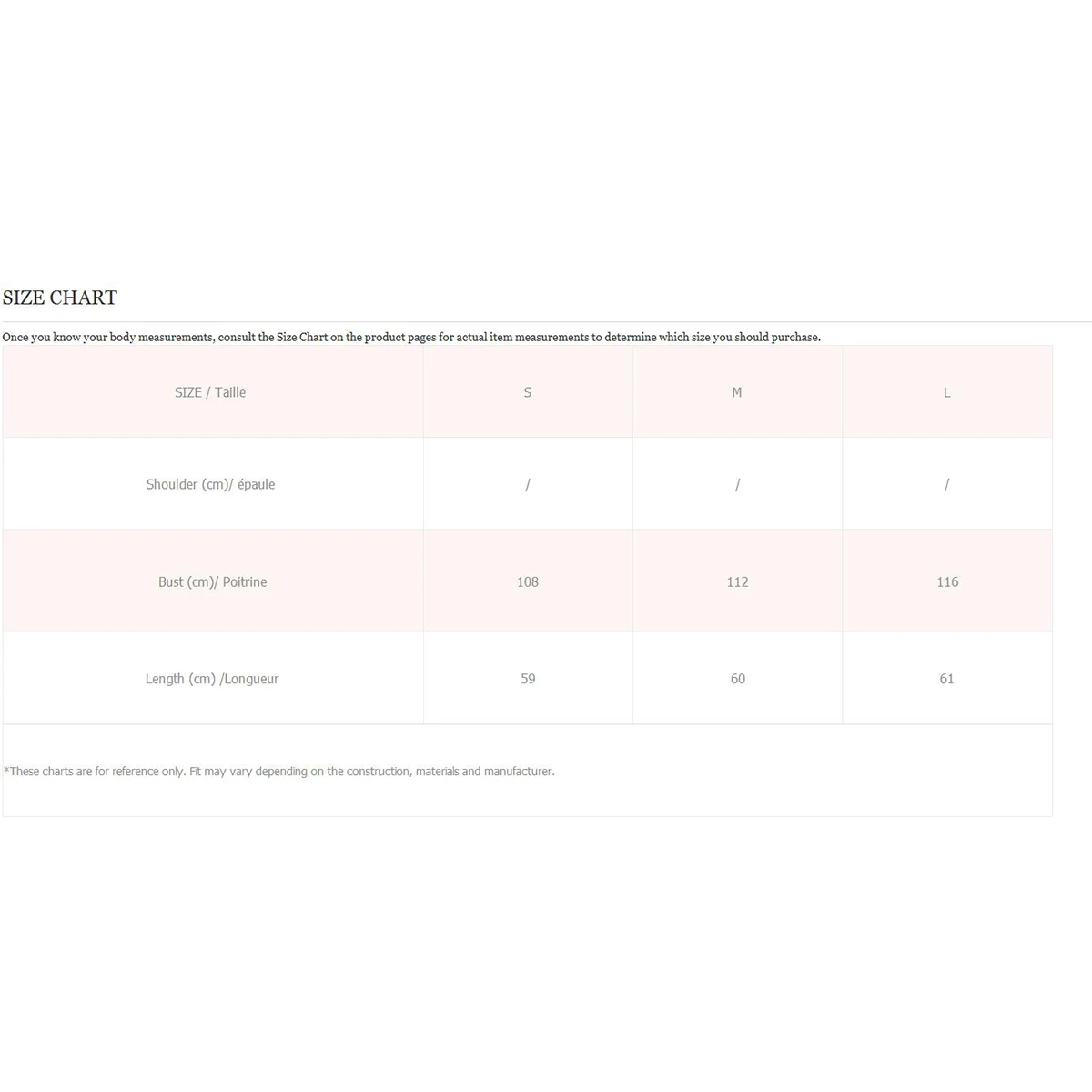Click the reference-only footnote text
This screenshot has width=1092, height=1092.
[x=279, y=772]
